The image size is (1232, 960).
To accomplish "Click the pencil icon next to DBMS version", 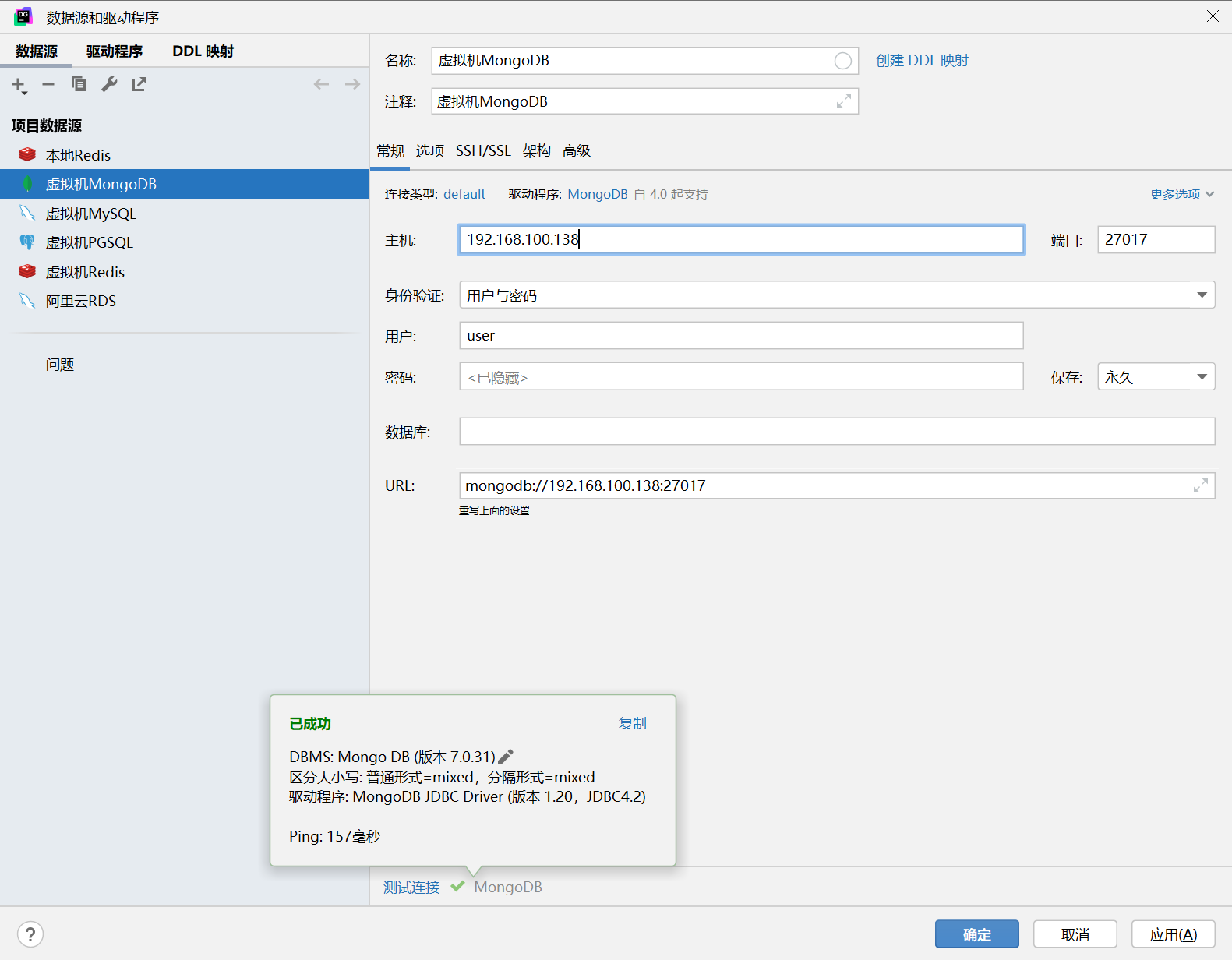I will tap(506, 757).
